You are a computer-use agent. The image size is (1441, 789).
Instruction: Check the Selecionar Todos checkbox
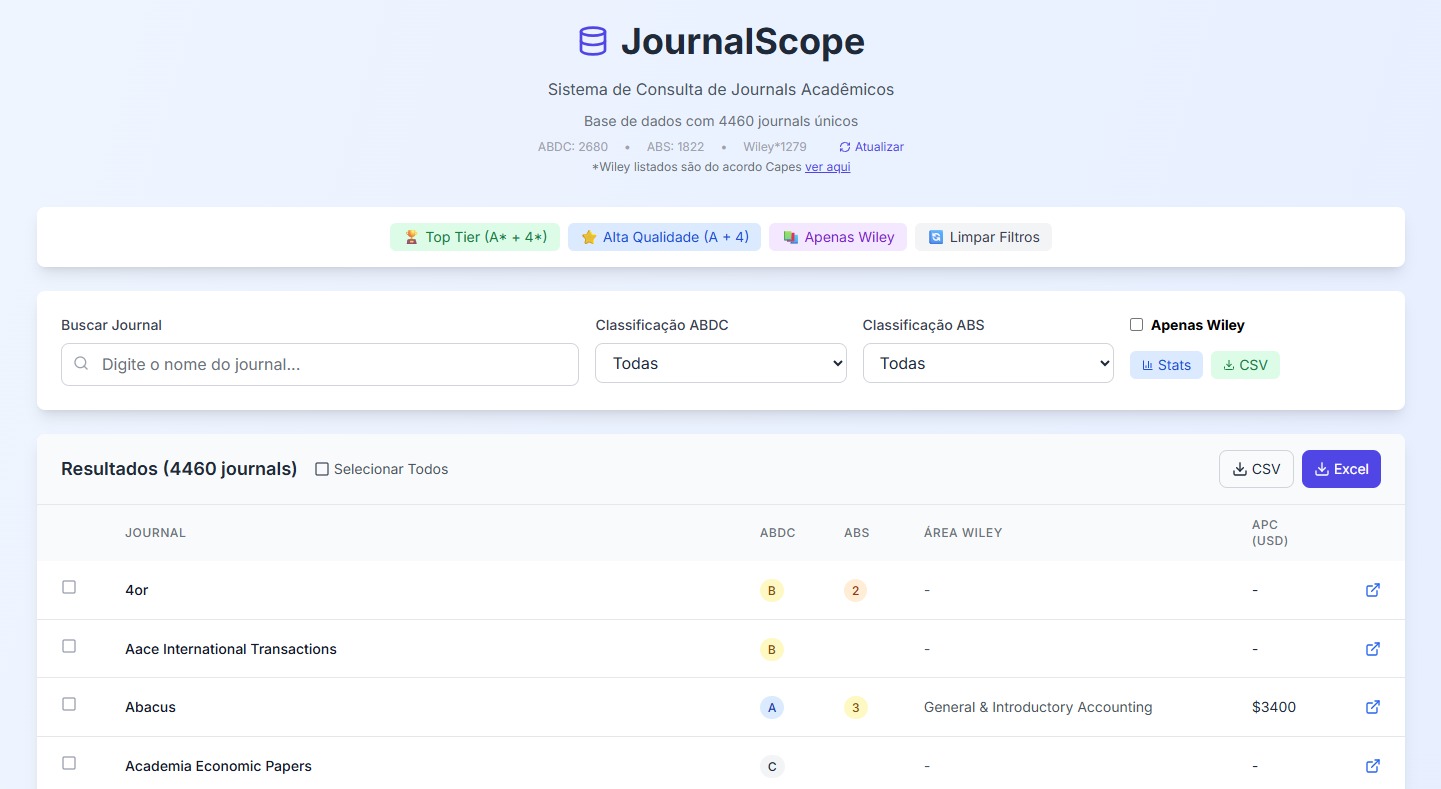click(322, 469)
